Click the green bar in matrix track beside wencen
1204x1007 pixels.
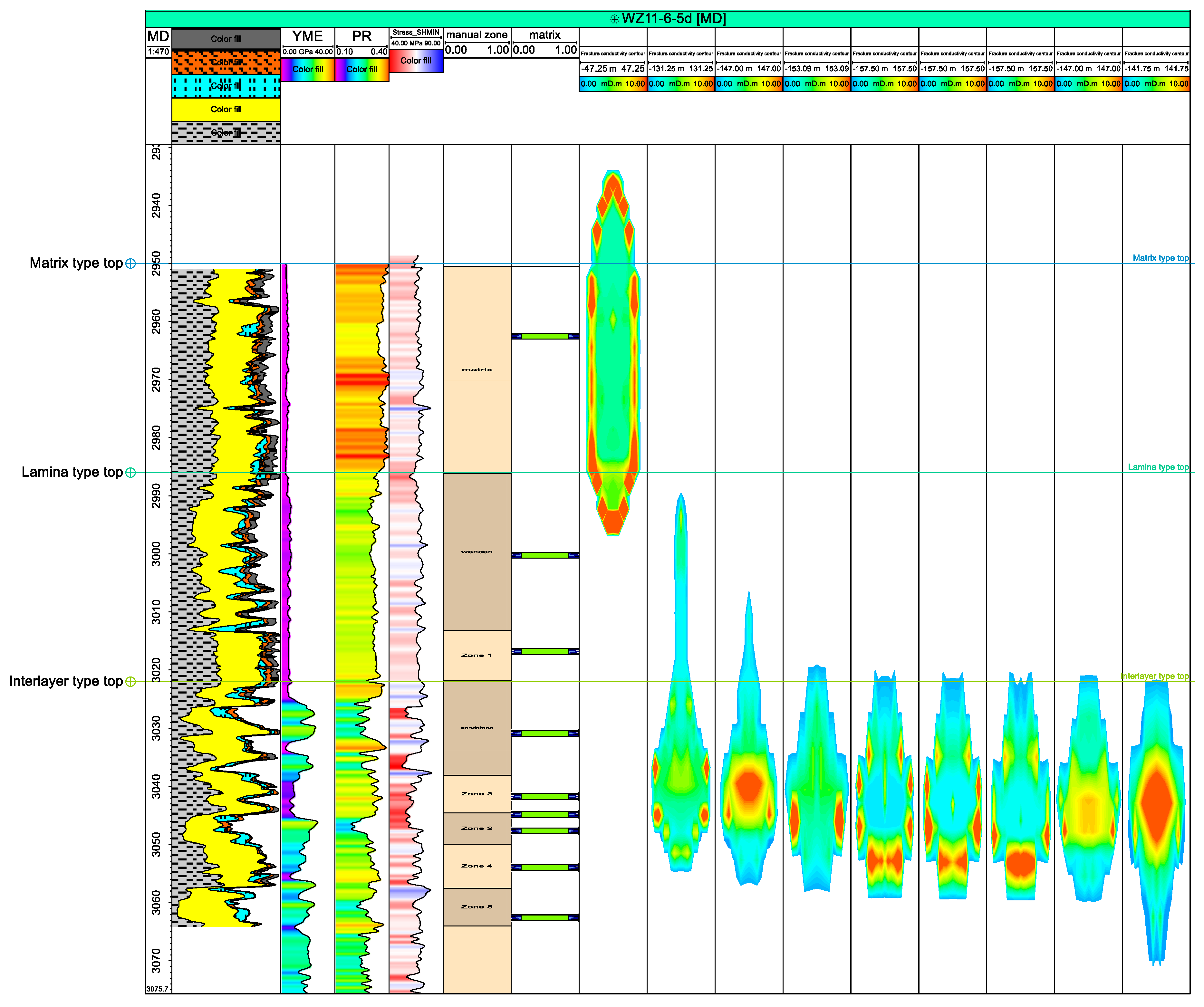click(545, 555)
